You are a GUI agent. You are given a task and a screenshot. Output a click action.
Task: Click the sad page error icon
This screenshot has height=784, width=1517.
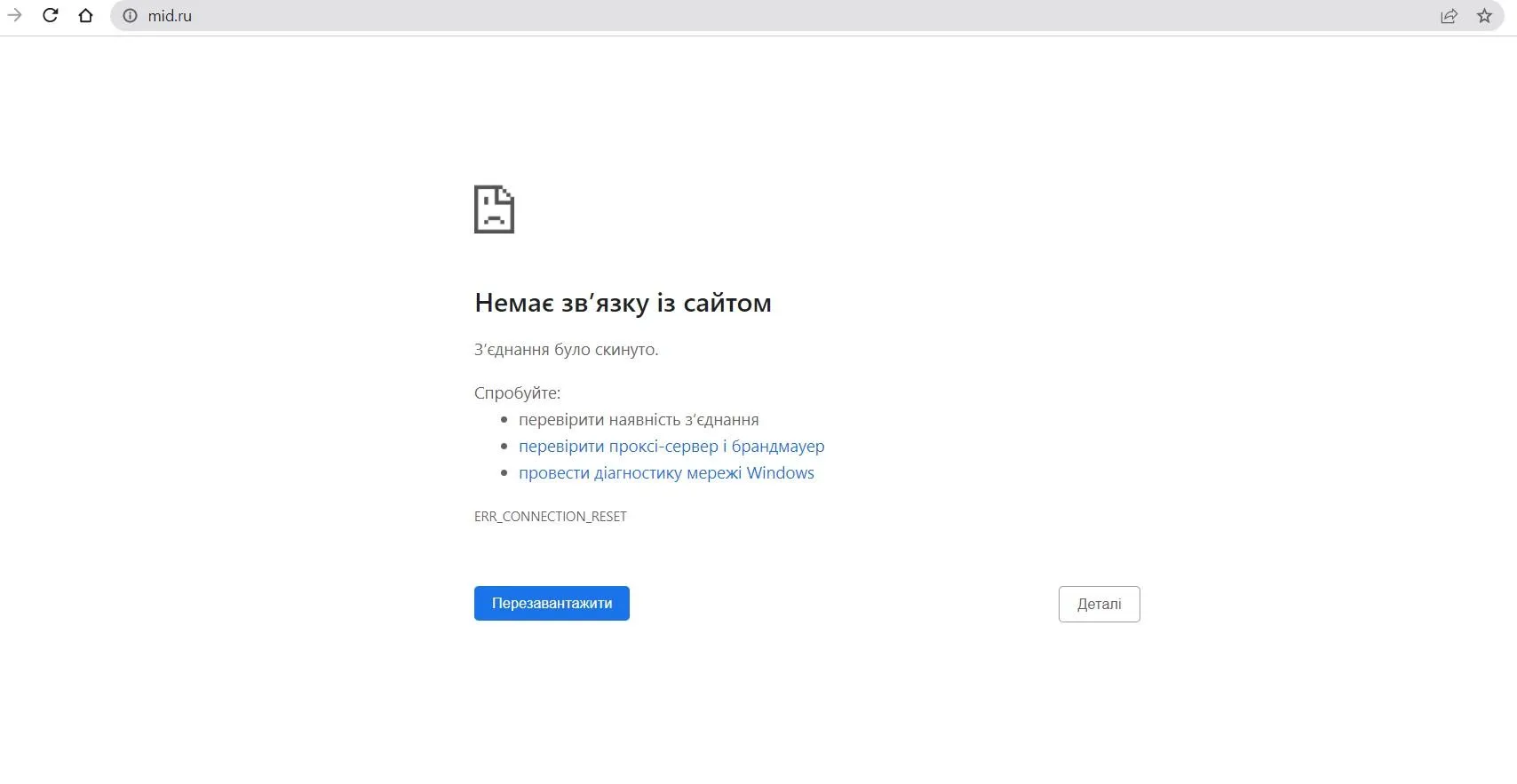coord(494,210)
